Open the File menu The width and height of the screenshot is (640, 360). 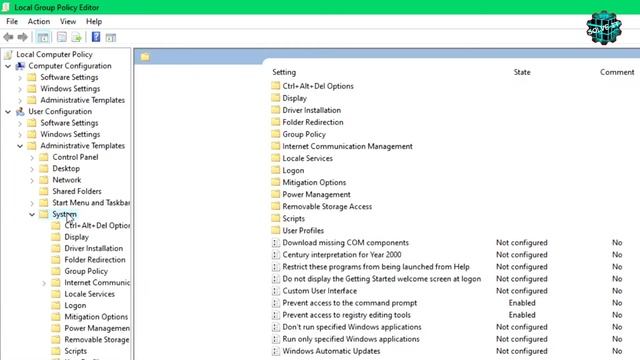point(12,22)
